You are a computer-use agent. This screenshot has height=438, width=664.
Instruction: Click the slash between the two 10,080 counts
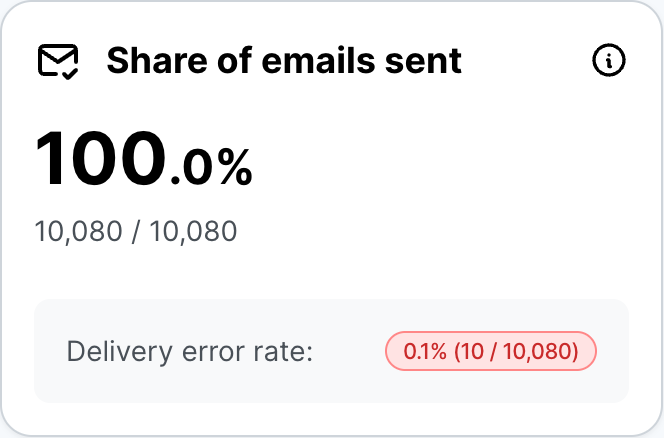point(136,232)
